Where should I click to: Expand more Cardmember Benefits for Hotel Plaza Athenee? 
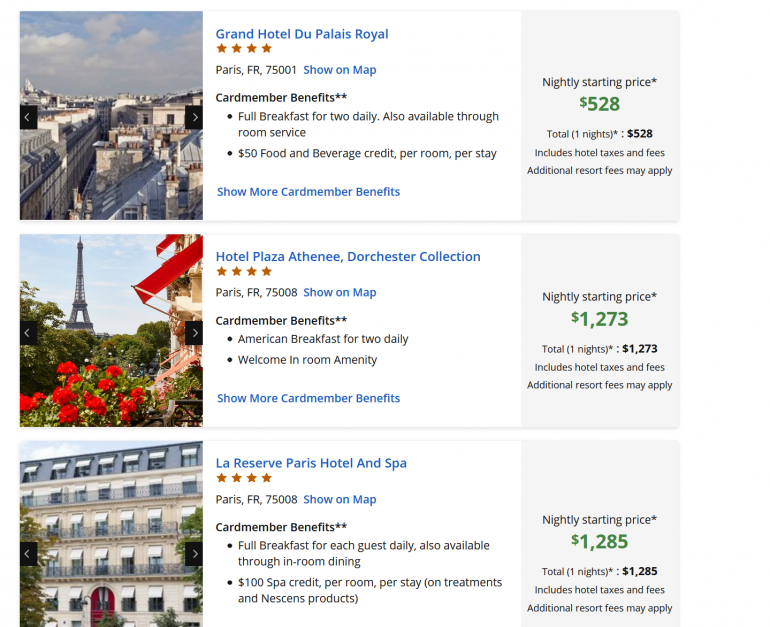click(308, 398)
